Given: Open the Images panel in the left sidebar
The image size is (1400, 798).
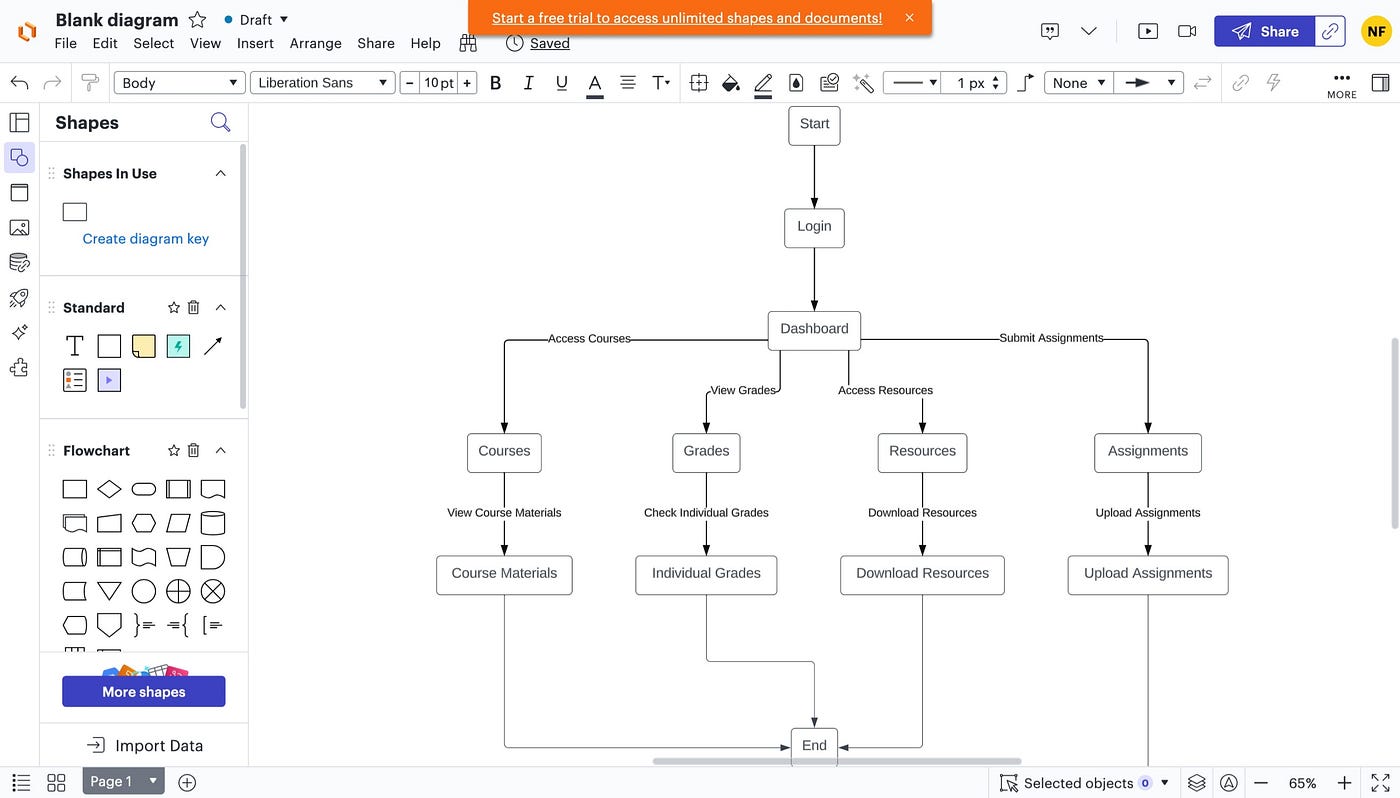Looking at the screenshot, I should pyautogui.click(x=19, y=227).
